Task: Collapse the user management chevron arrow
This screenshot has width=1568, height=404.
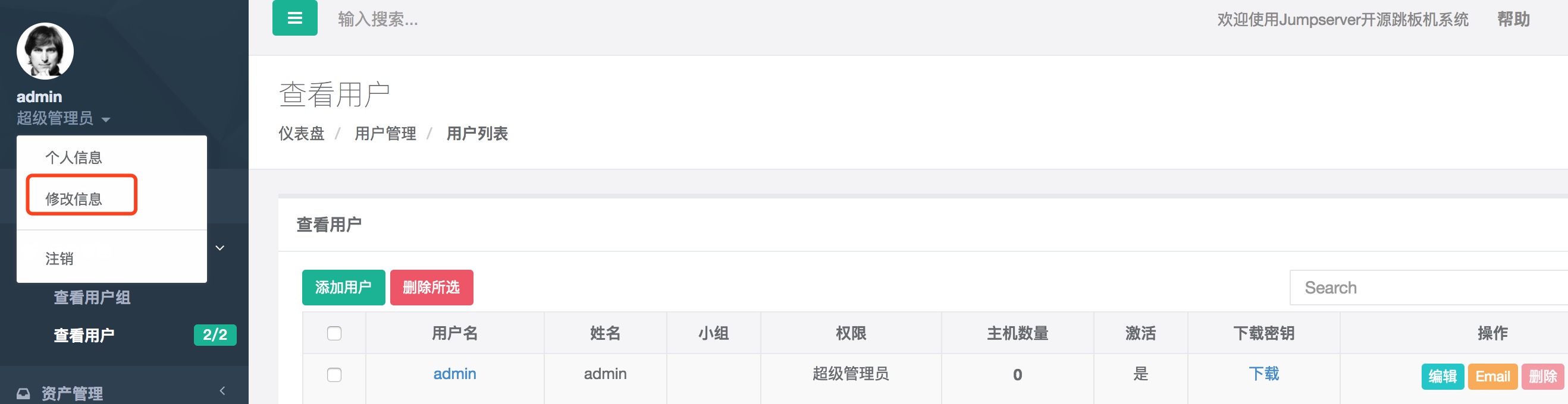Action: 220,248
